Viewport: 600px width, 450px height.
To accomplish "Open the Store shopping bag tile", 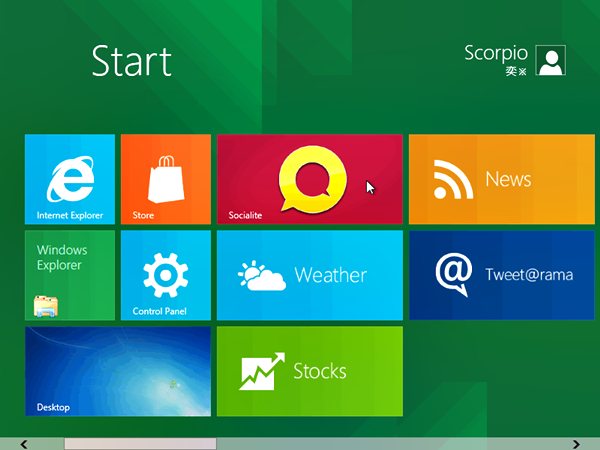I will (166, 179).
